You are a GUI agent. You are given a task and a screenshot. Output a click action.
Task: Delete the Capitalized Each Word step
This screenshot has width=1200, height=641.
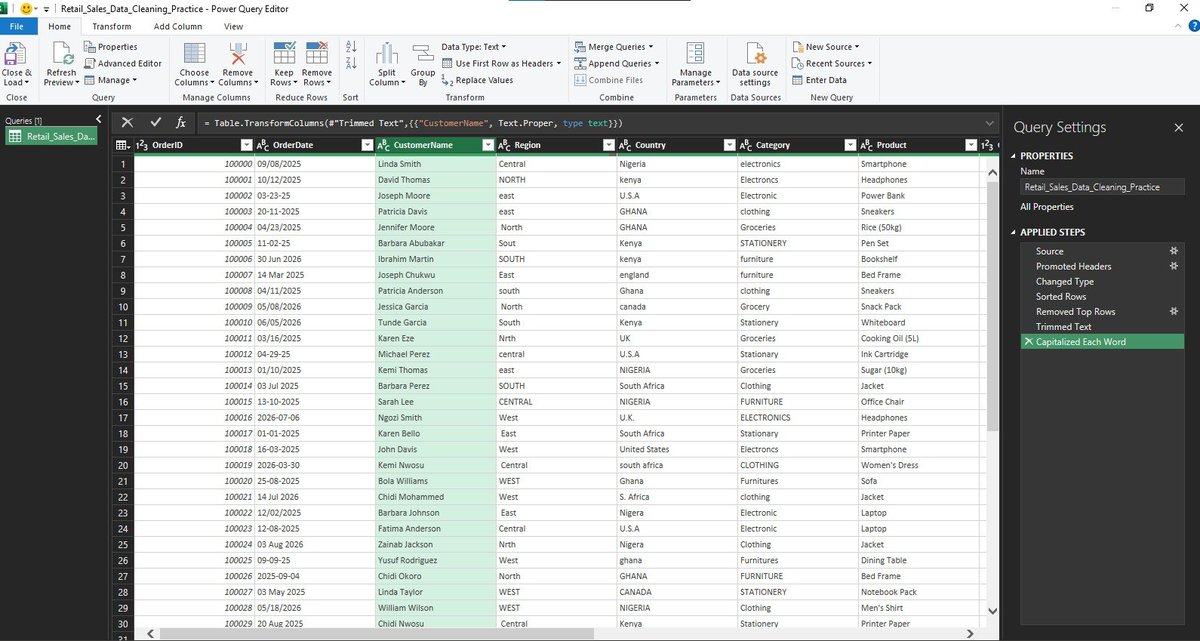1027,342
